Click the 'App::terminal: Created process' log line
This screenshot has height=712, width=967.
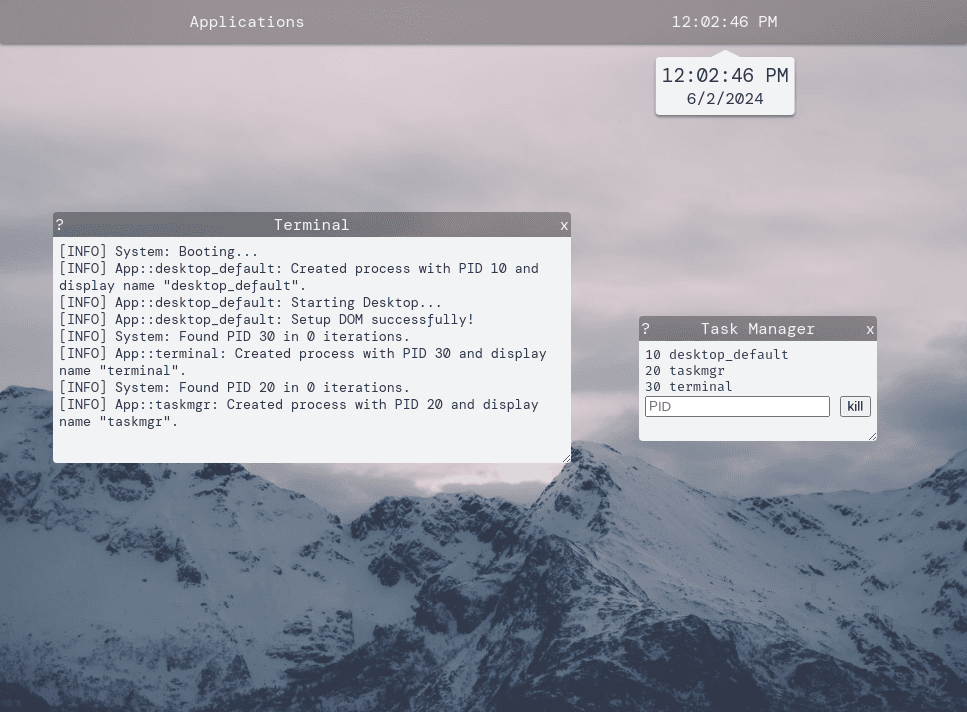[303, 362]
